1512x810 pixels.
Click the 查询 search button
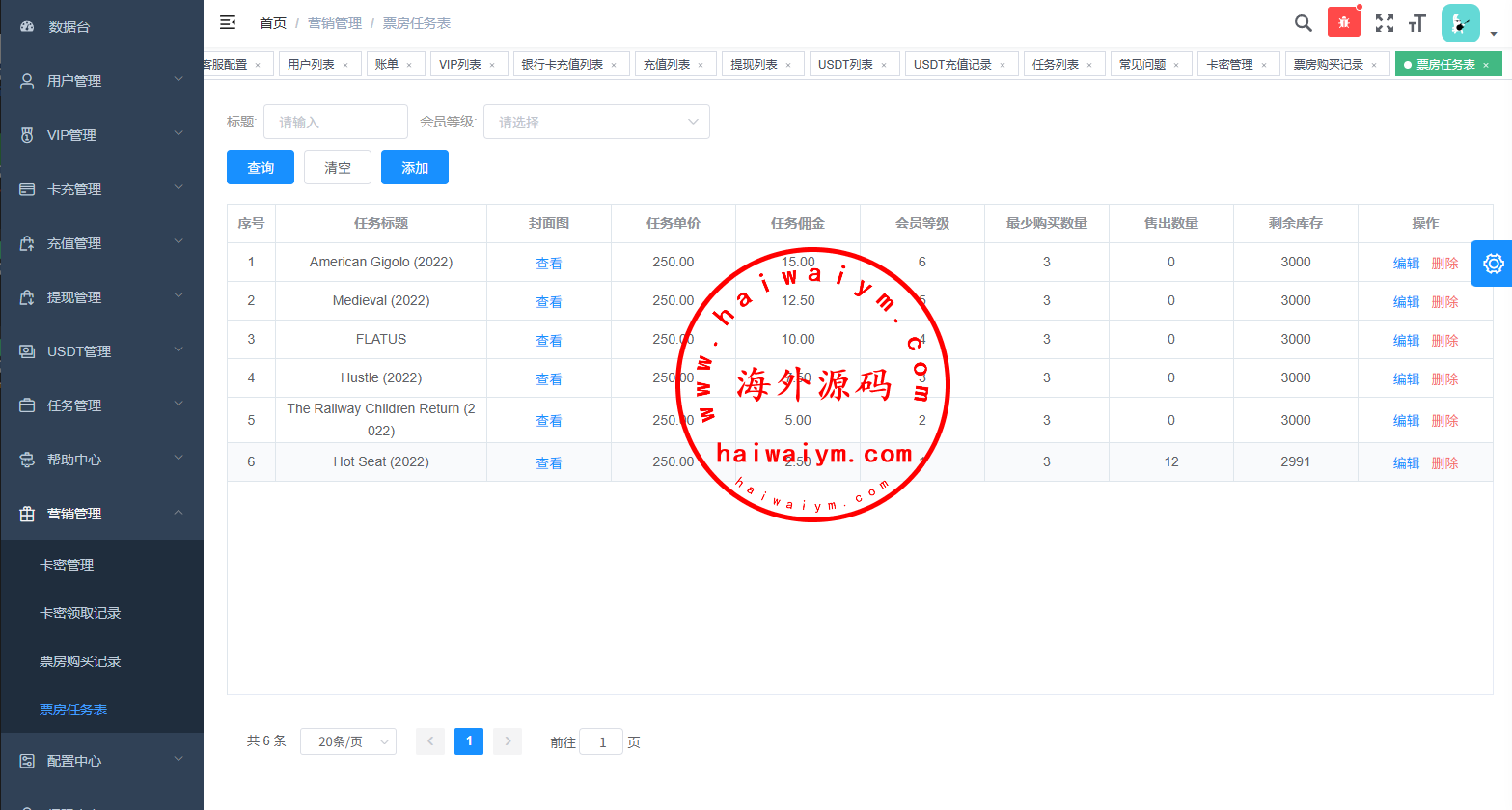point(261,167)
